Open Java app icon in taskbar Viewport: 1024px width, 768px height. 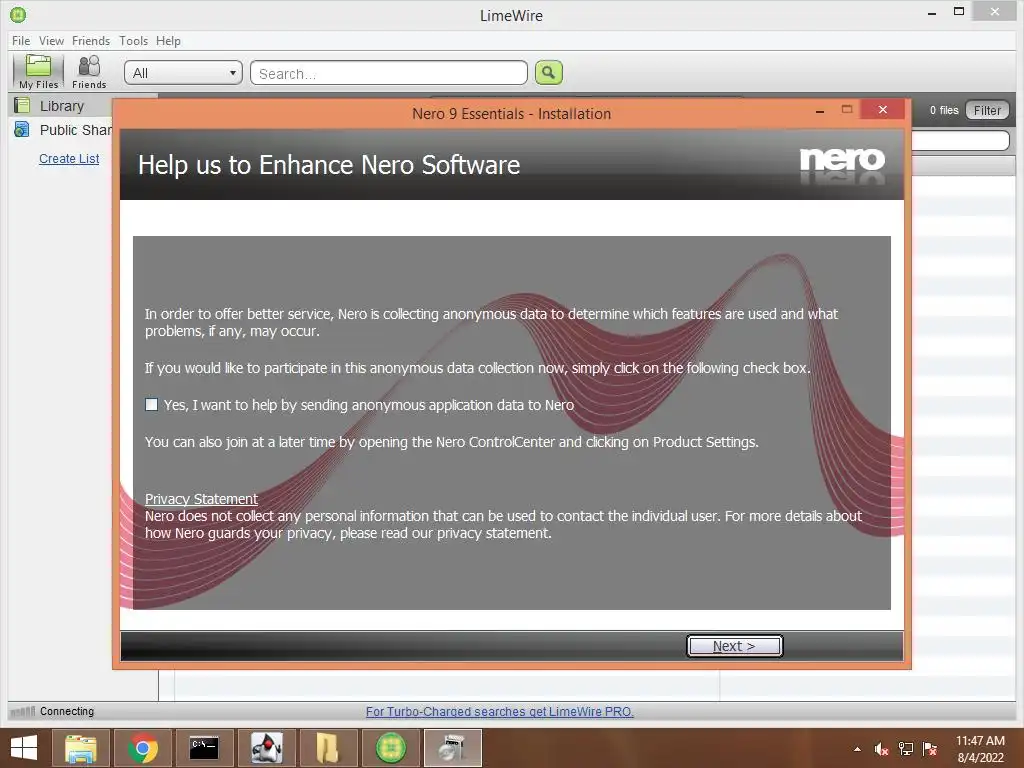(x=266, y=748)
